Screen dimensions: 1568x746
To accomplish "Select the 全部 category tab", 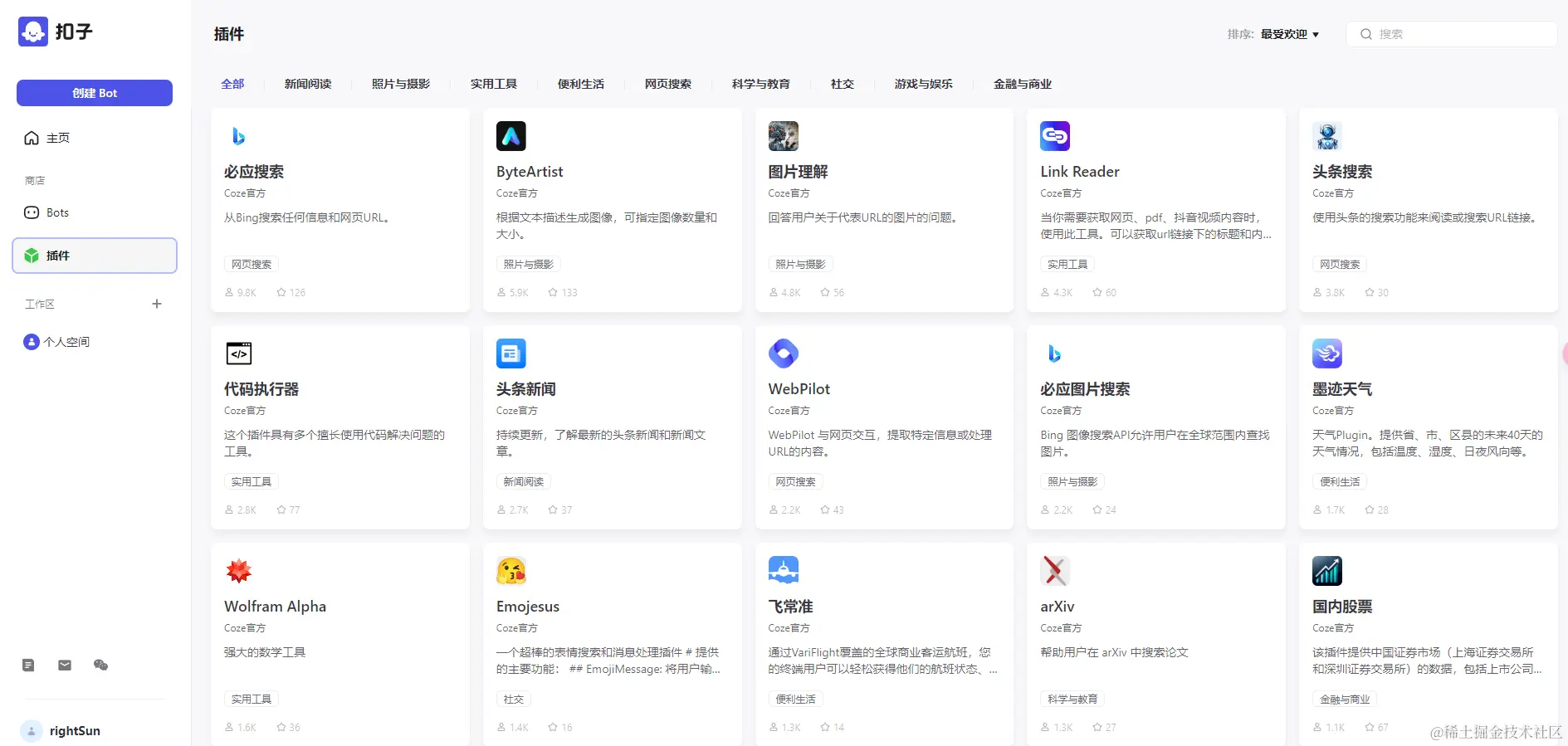I will click(x=232, y=84).
